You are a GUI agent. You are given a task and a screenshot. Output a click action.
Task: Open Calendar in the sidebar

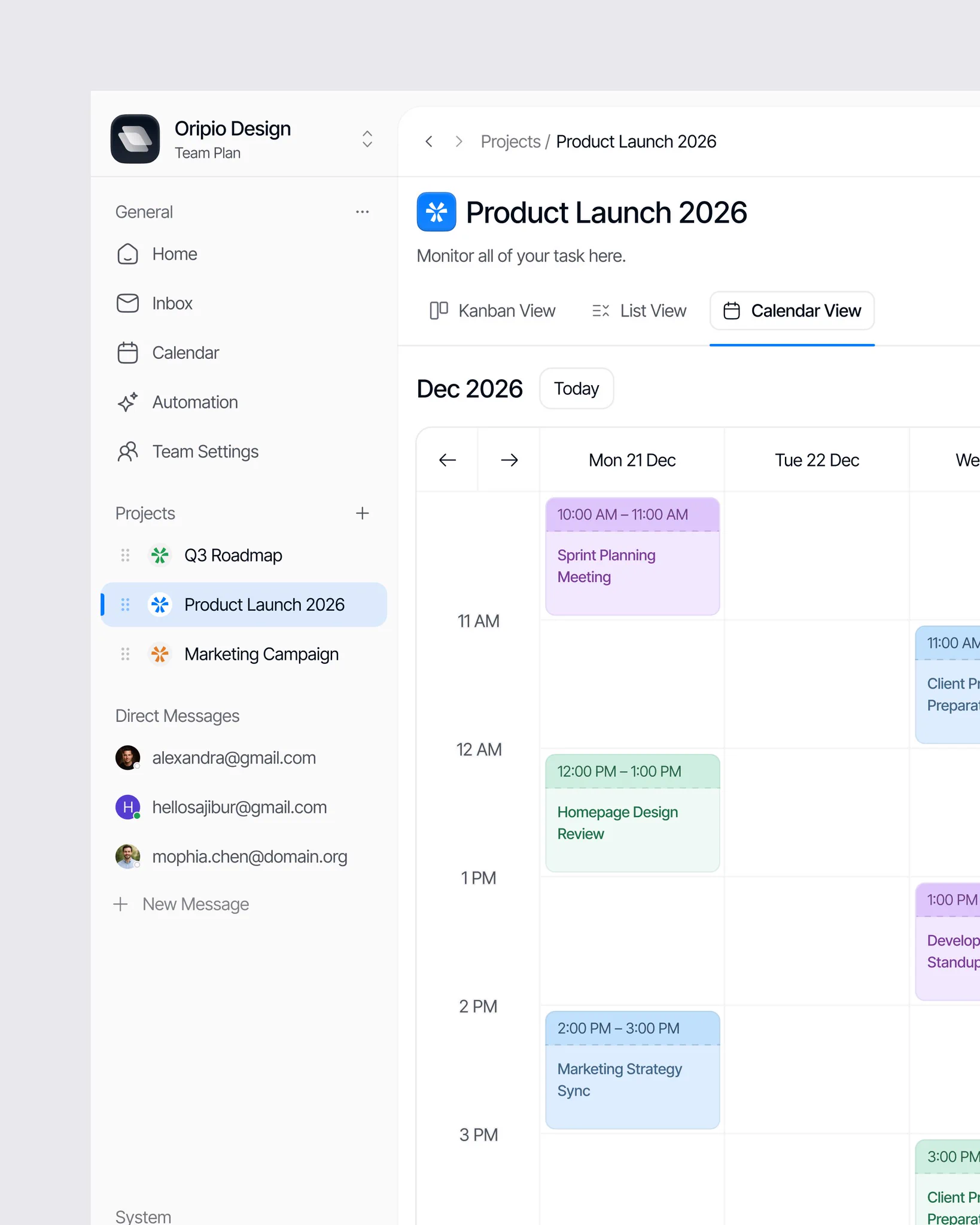tap(244, 353)
